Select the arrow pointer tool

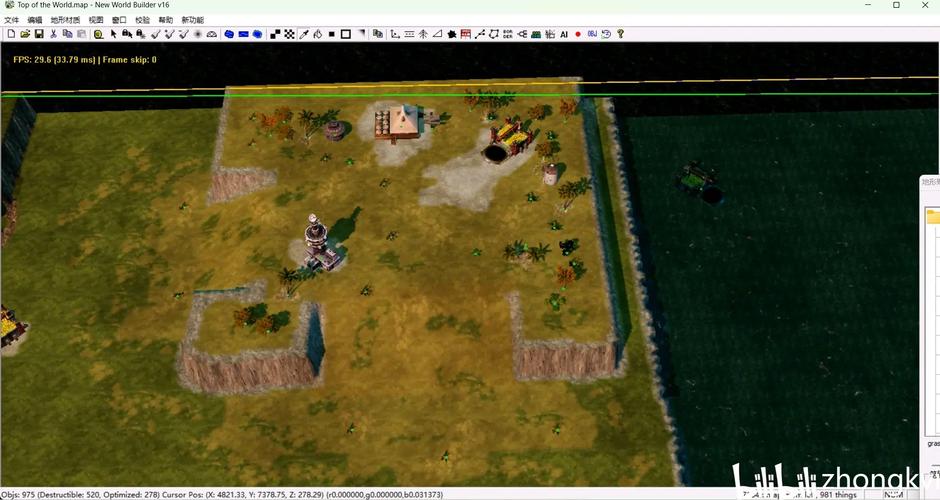(113, 34)
